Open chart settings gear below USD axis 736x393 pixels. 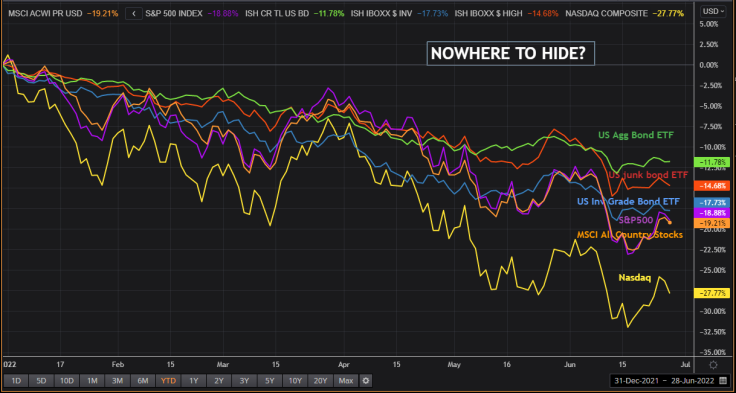(713, 365)
